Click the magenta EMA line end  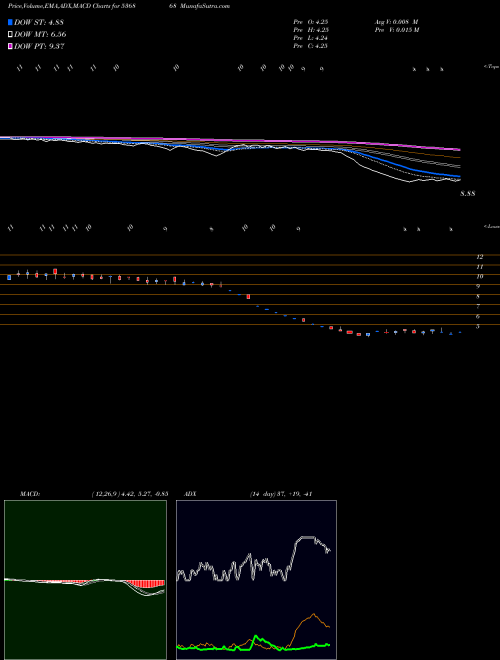point(458,149)
